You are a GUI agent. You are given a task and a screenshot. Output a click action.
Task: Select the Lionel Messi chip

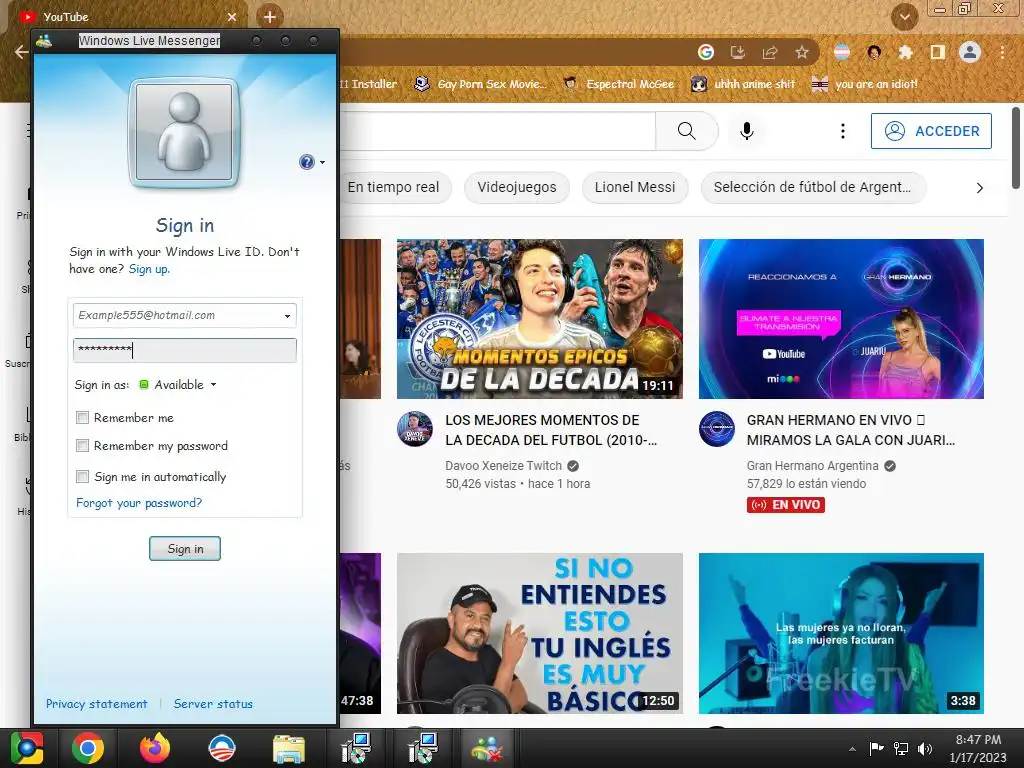635,187
